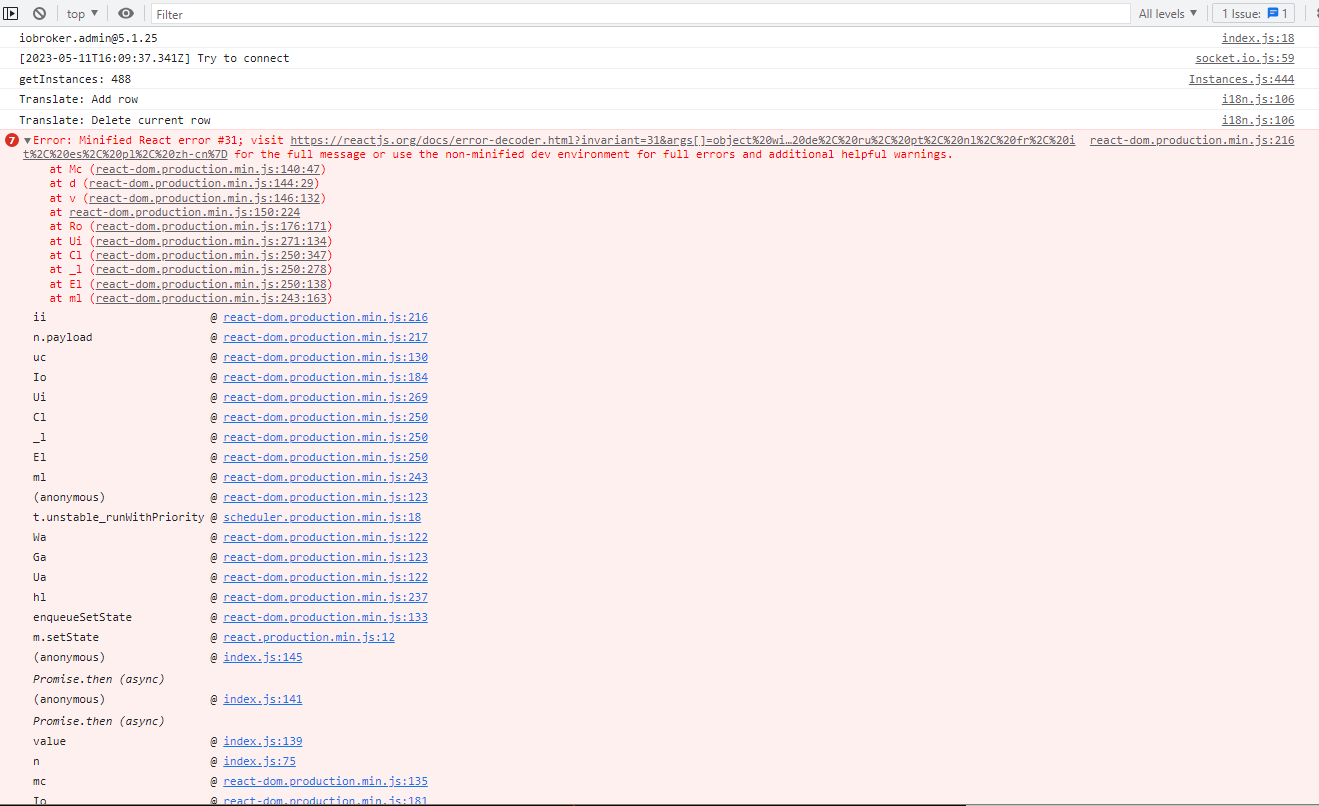
Task: Open react.production.min.js:12 beside m.setState
Action: (x=309, y=637)
